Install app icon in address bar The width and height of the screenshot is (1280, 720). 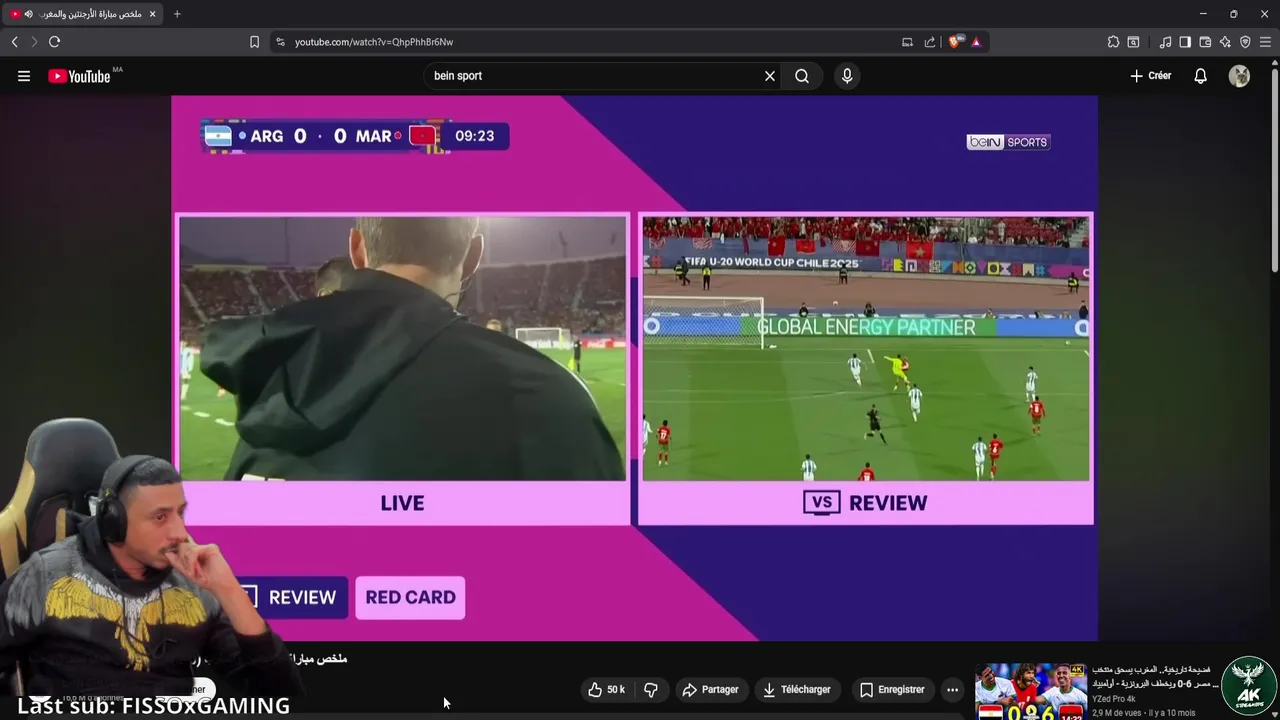907,42
